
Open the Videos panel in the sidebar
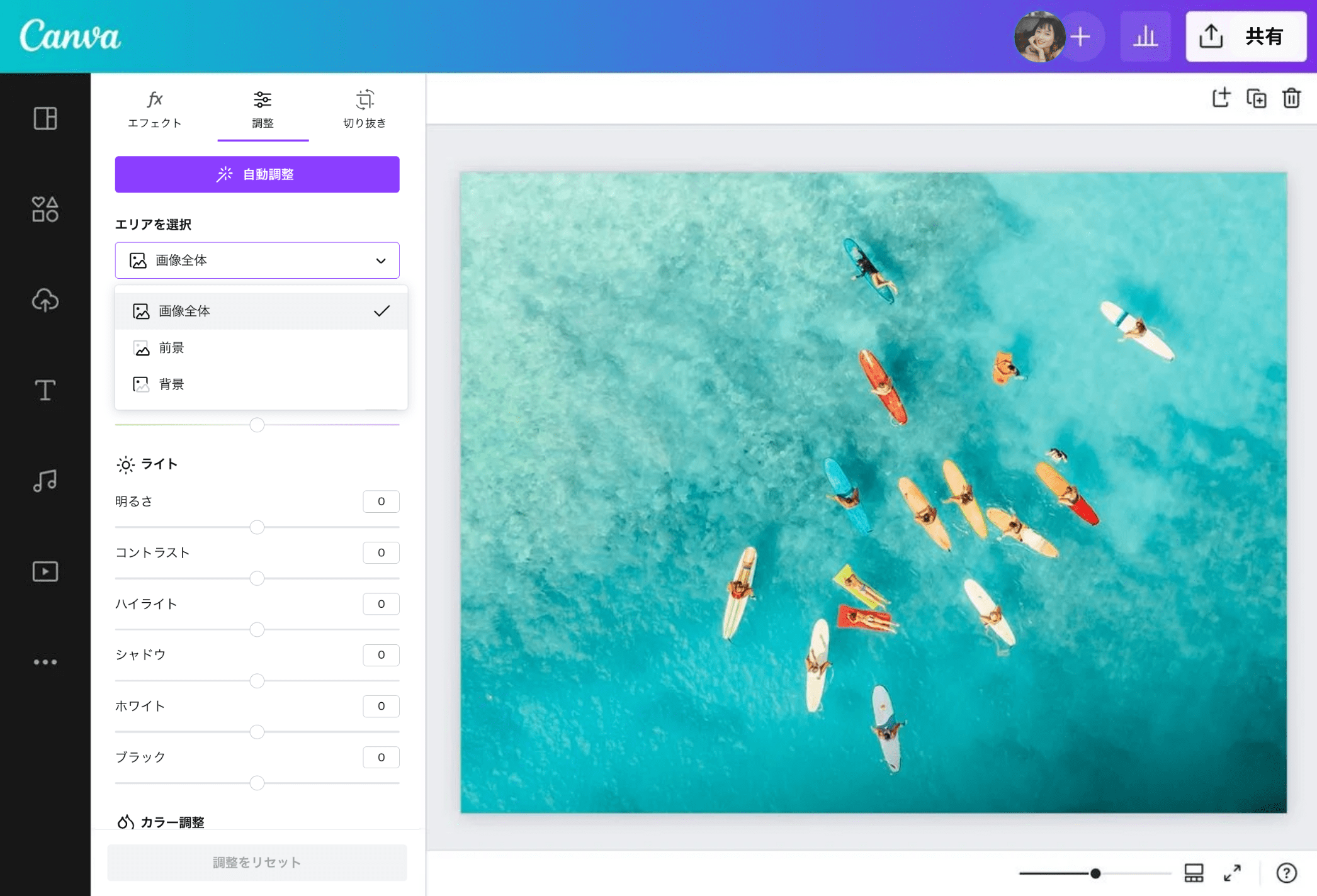pos(45,571)
